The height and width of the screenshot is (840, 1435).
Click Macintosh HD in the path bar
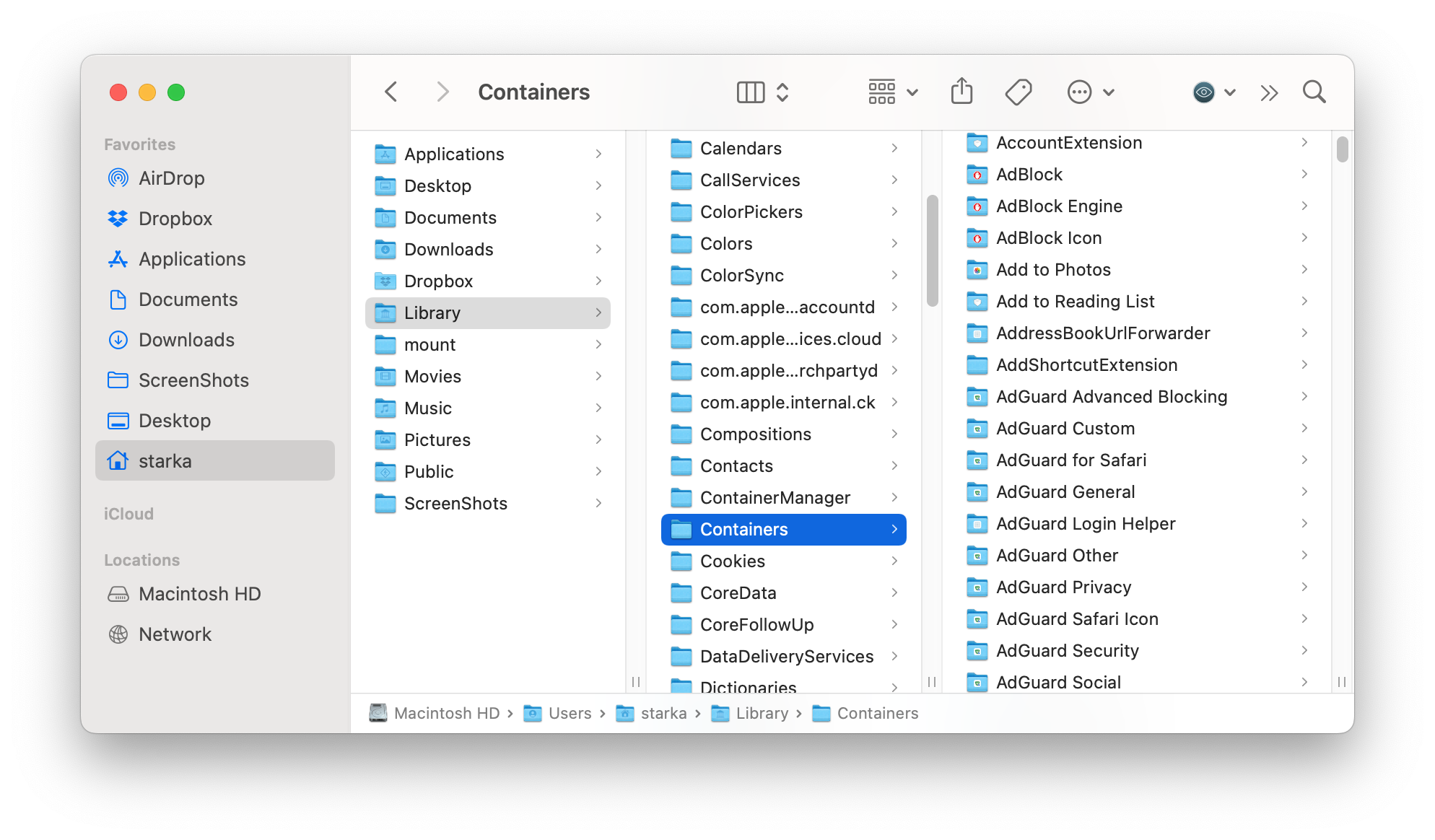[x=435, y=714]
